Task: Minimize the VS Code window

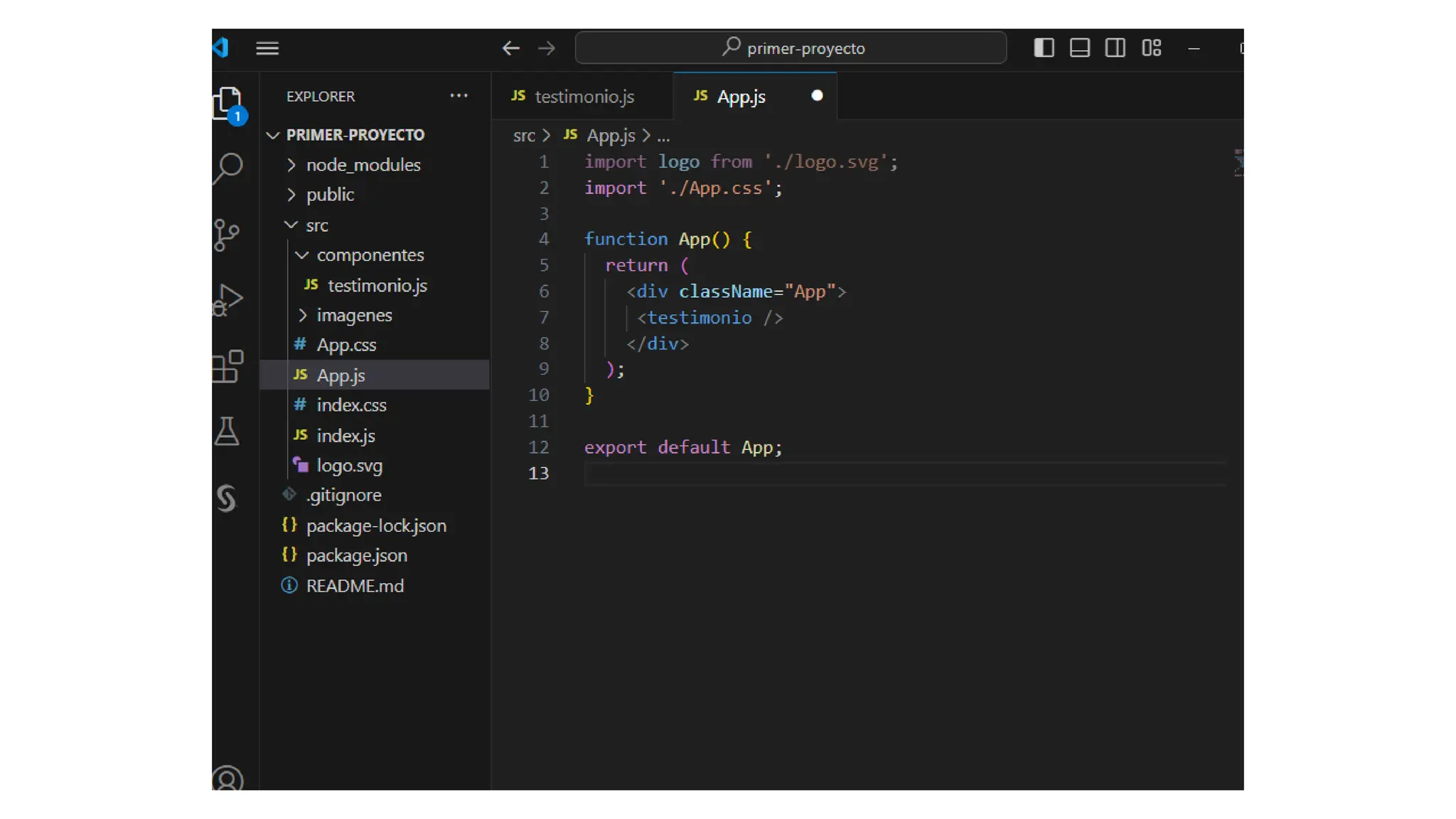Action: coord(1194,48)
